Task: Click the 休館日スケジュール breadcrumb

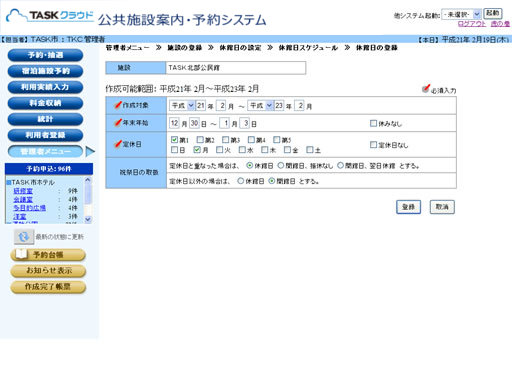Action: pos(308,48)
